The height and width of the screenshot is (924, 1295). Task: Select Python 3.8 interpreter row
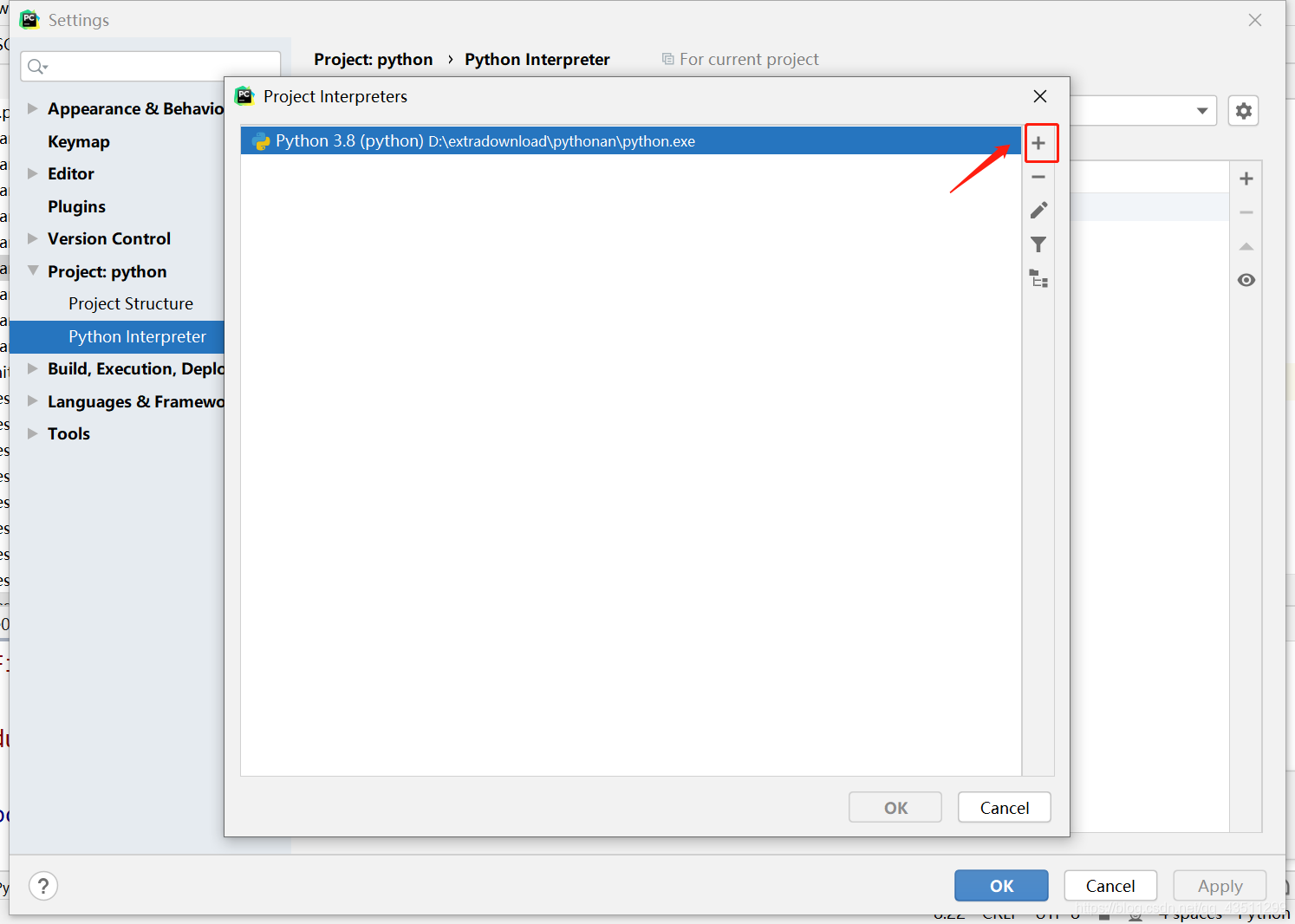(631, 141)
